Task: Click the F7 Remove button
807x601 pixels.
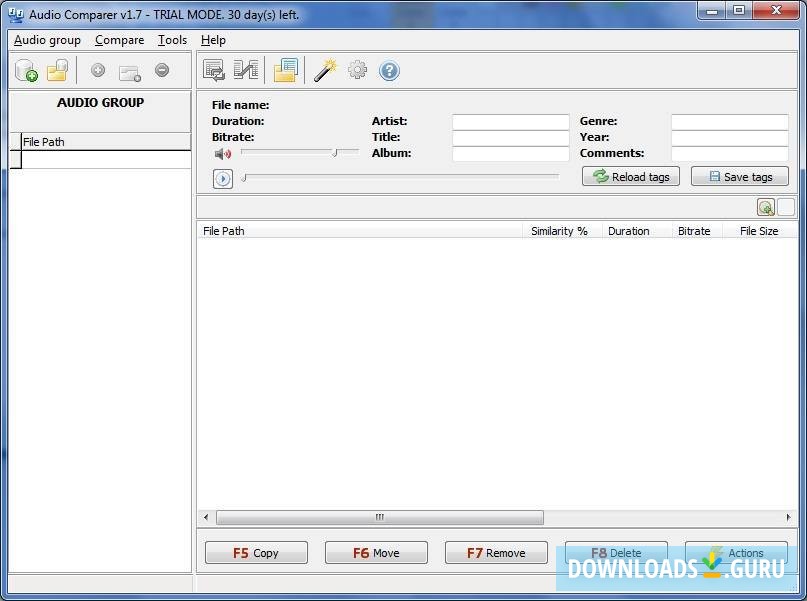Action: pos(496,553)
